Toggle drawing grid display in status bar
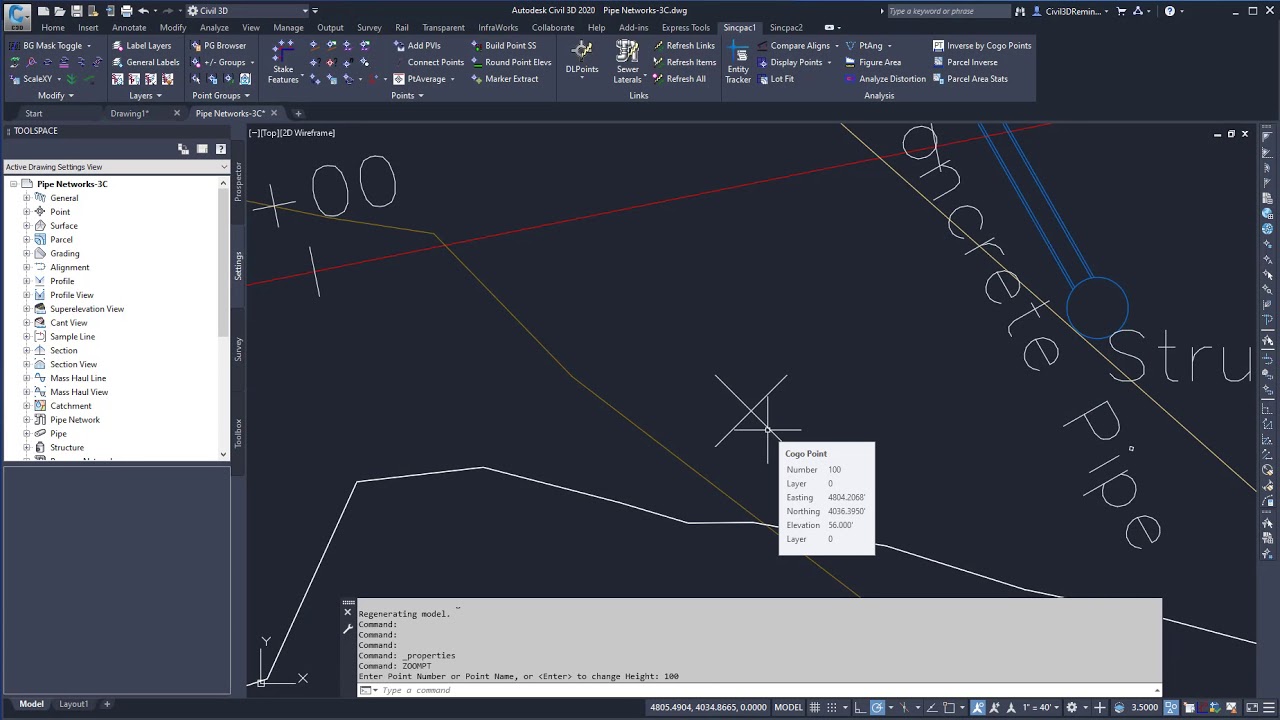Image resolution: width=1280 pixels, height=720 pixels. [814, 707]
